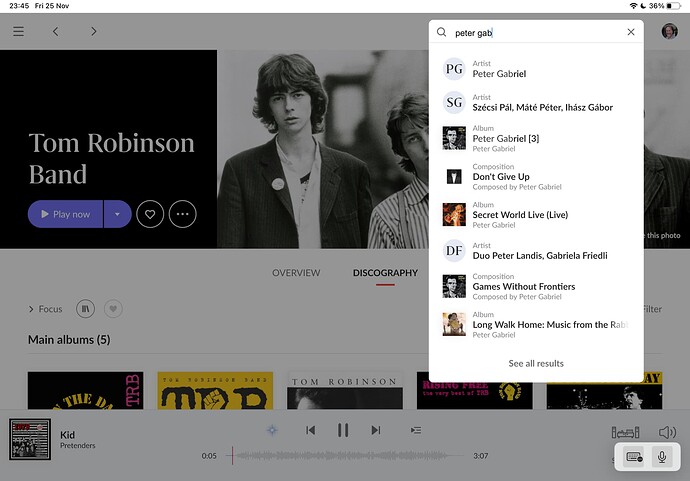This screenshot has width=690, height=481.
Task: Skip to the previous track
Action: tap(310, 430)
